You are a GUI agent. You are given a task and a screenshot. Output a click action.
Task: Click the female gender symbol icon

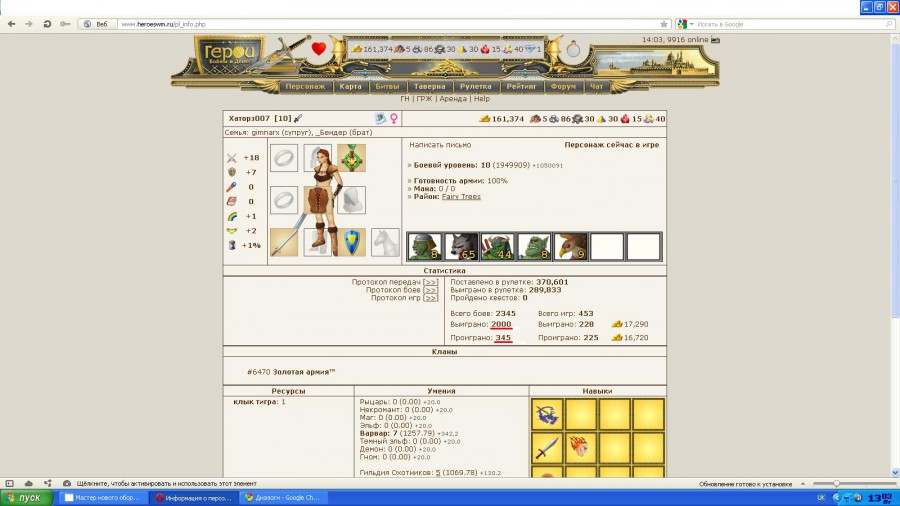click(394, 118)
